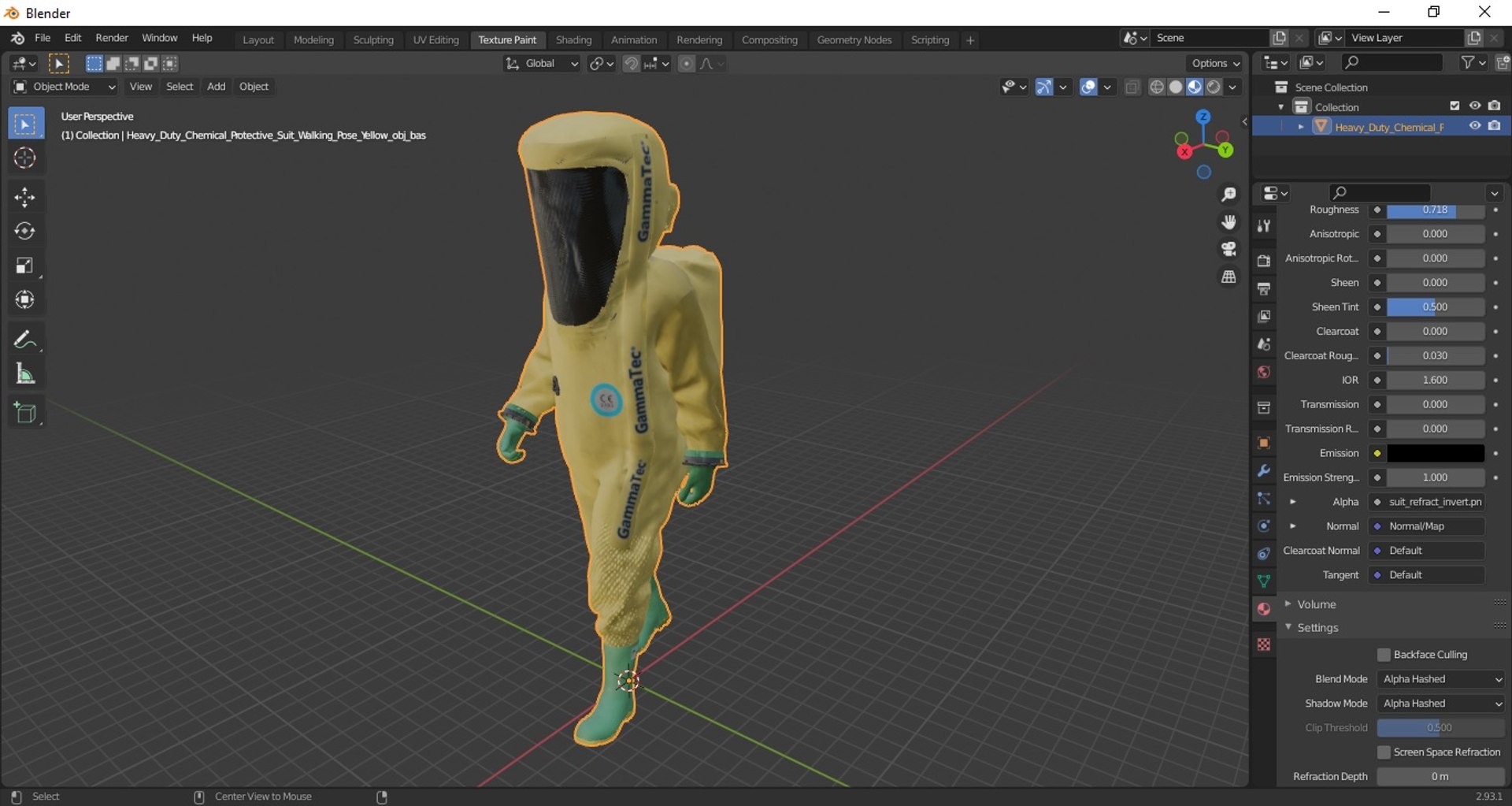Open the Texture properties tab
This screenshot has width=1512, height=806.
1264,644
